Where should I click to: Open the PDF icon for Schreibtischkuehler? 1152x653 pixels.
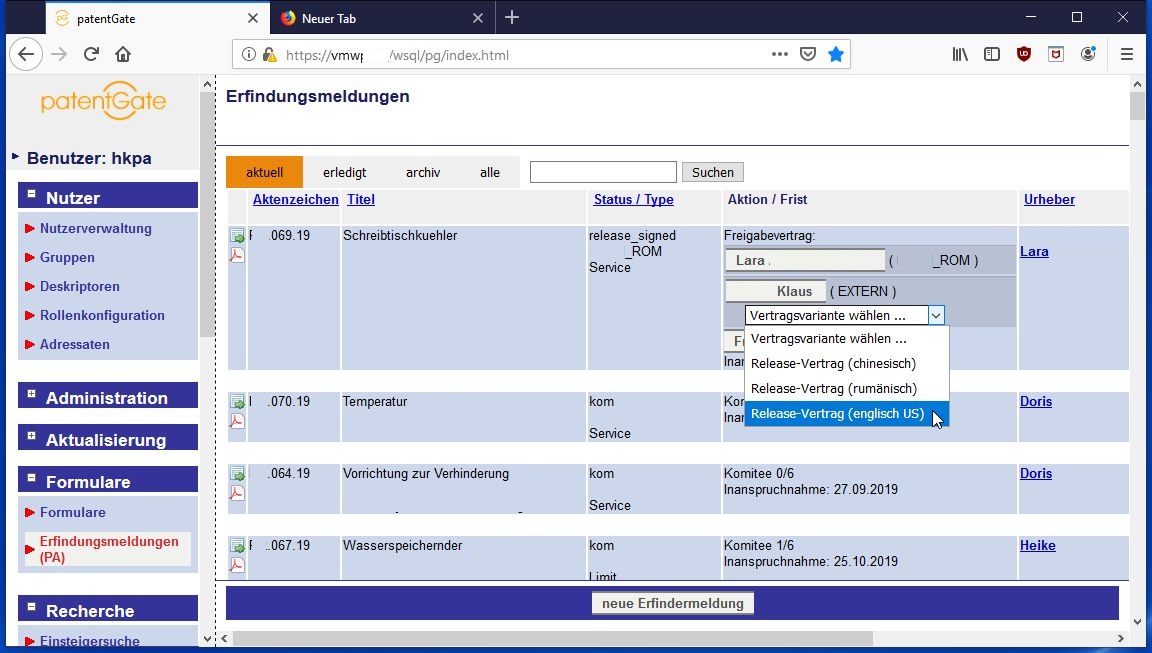coord(237,255)
